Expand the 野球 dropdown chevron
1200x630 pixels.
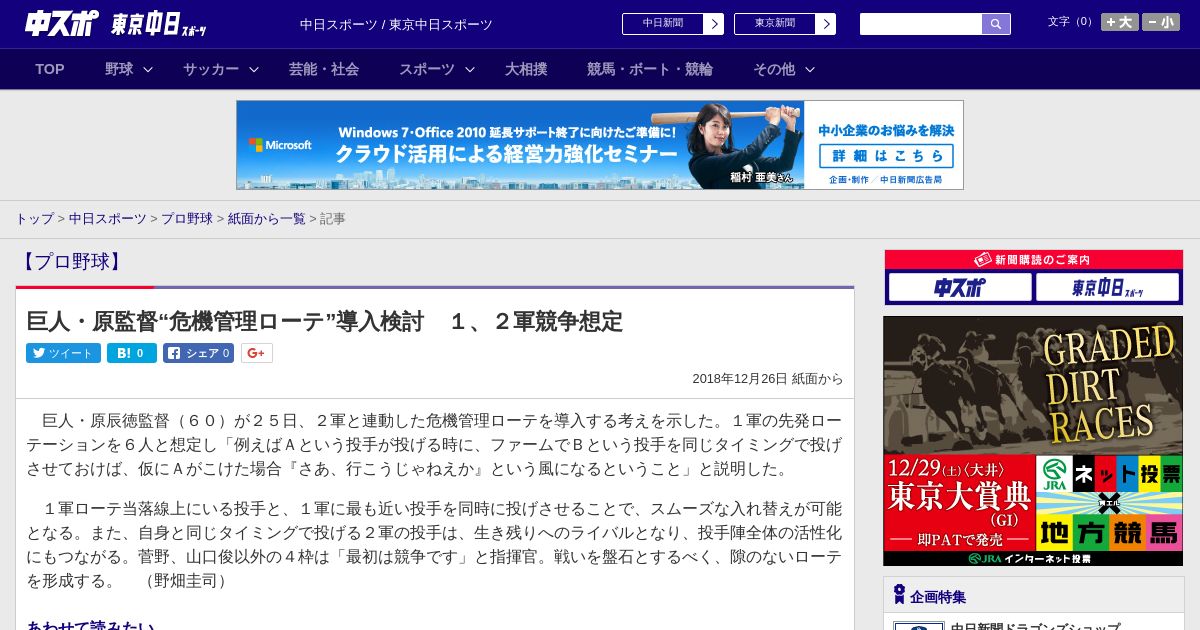148,69
